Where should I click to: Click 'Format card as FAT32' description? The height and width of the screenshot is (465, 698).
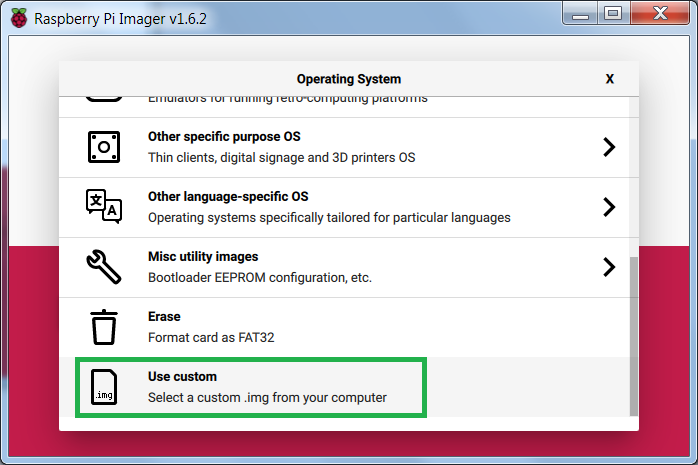point(211,337)
